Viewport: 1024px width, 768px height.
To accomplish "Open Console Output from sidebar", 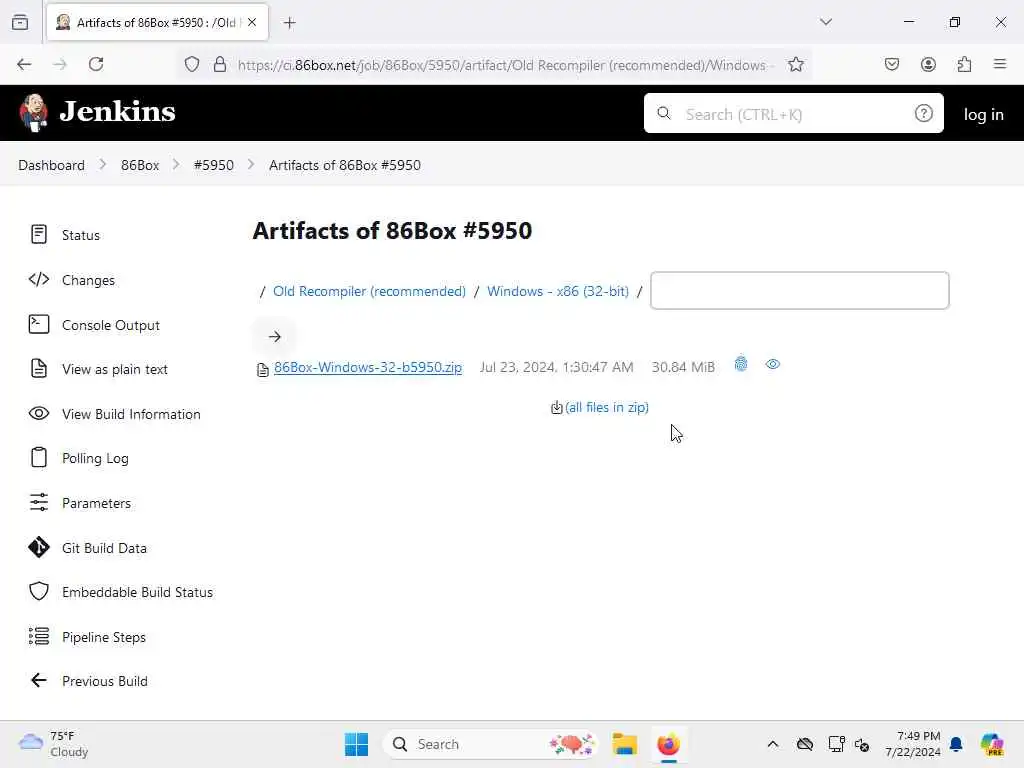I will pyautogui.click(x=95, y=325).
